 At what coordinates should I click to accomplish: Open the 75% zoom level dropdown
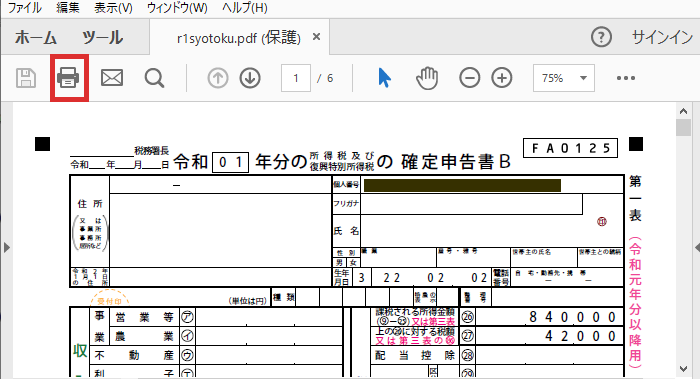pyautogui.click(x=564, y=78)
